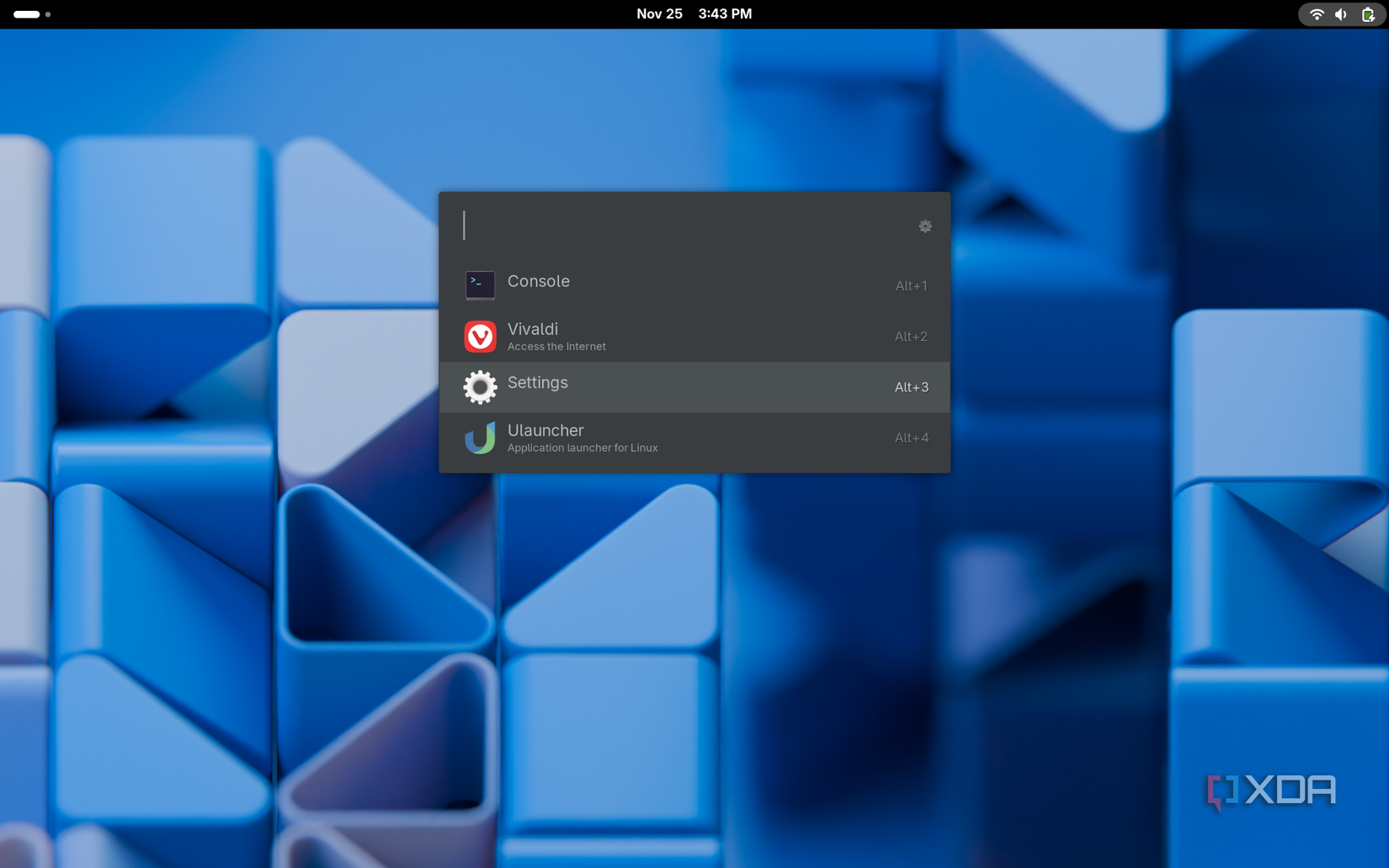Open Ulauncher preferences with the small gear icon
1389x868 pixels.
(924, 226)
